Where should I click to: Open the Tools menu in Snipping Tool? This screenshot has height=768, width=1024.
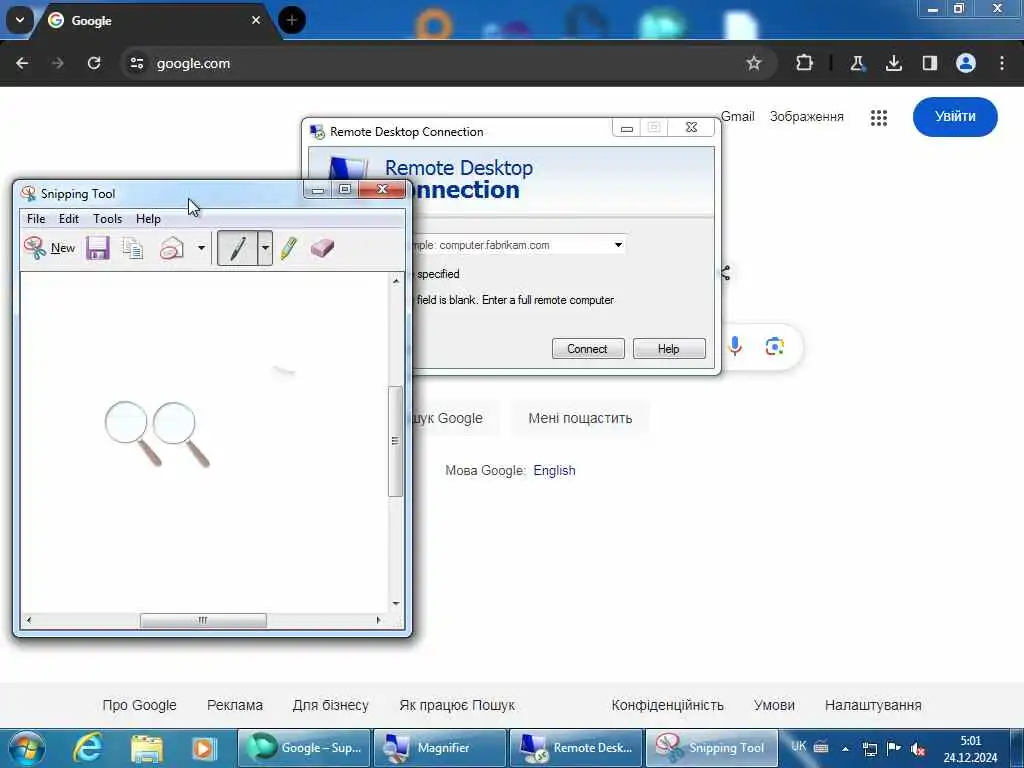(107, 219)
